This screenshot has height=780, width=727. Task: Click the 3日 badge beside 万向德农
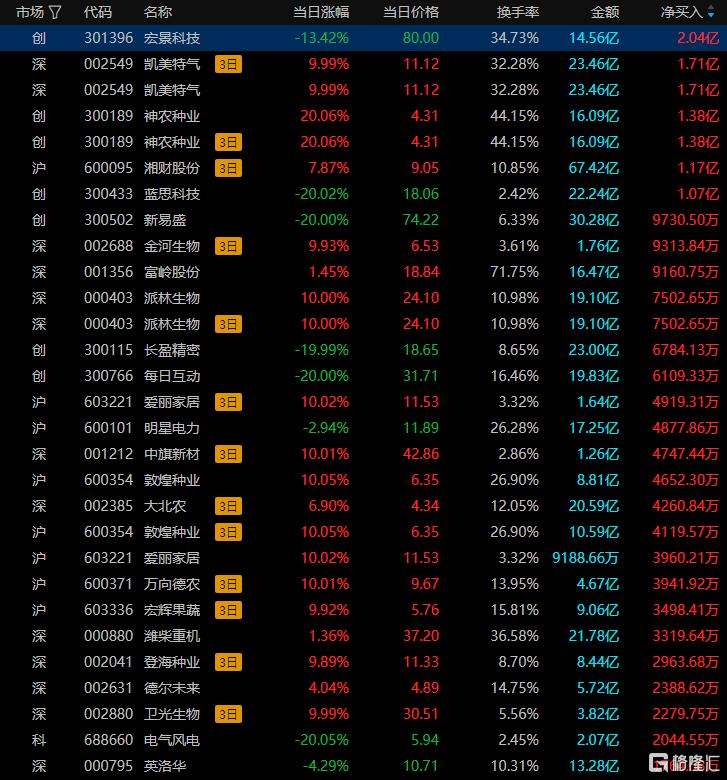click(x=228, y=584)
